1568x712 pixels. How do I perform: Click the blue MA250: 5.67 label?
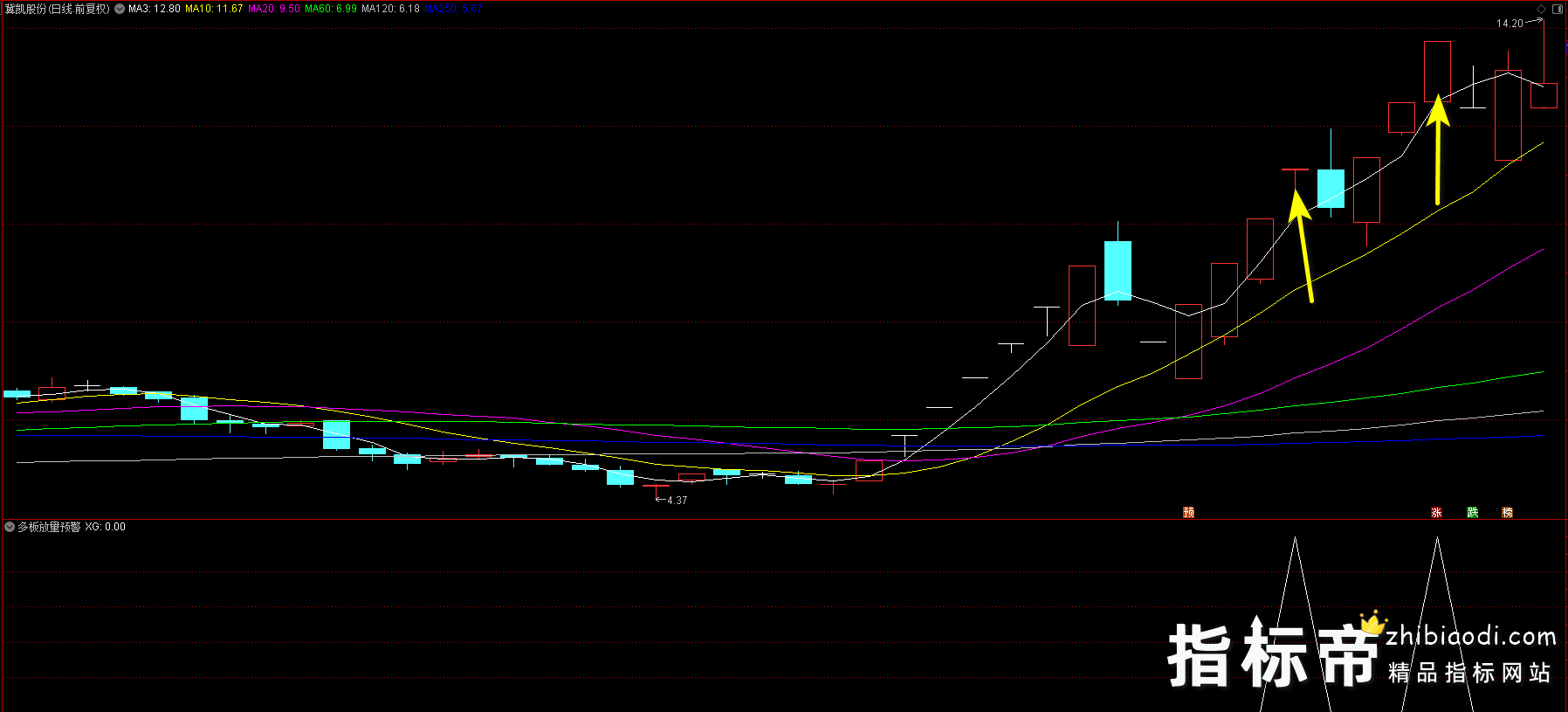[x=453, y=9]
